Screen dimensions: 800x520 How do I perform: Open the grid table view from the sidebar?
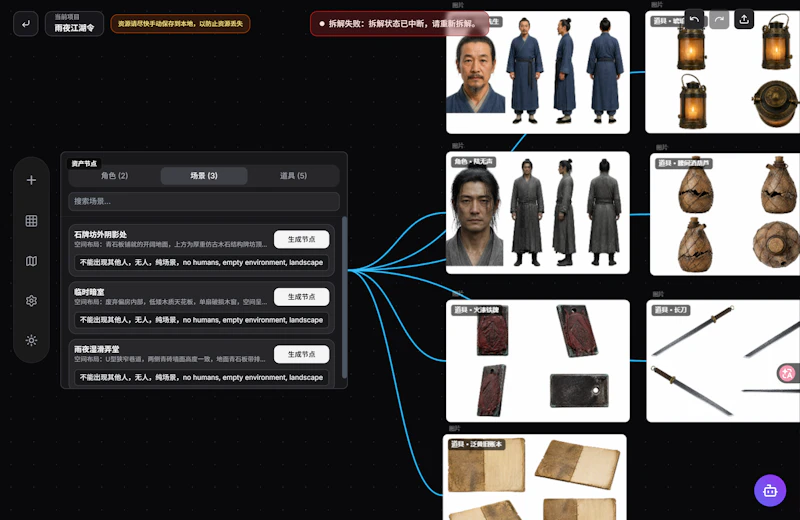pyautogui.click(x=31, y=220)
